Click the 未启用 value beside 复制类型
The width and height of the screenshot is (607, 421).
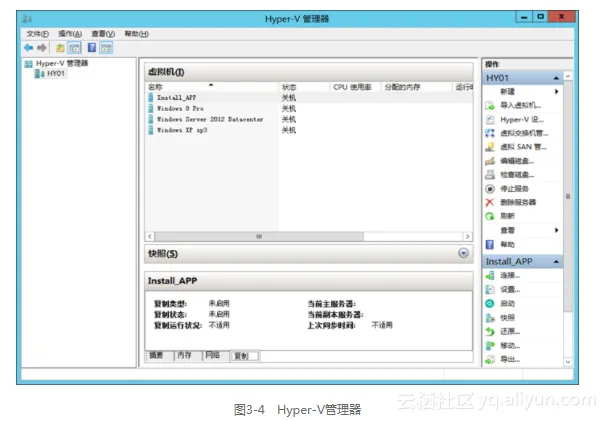[x=219, y=303]
